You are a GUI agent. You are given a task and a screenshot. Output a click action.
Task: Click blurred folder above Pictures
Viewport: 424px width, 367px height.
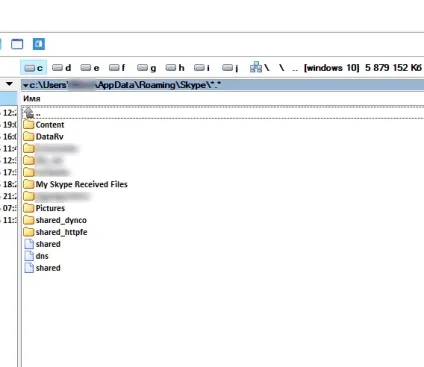click(57, 196)
